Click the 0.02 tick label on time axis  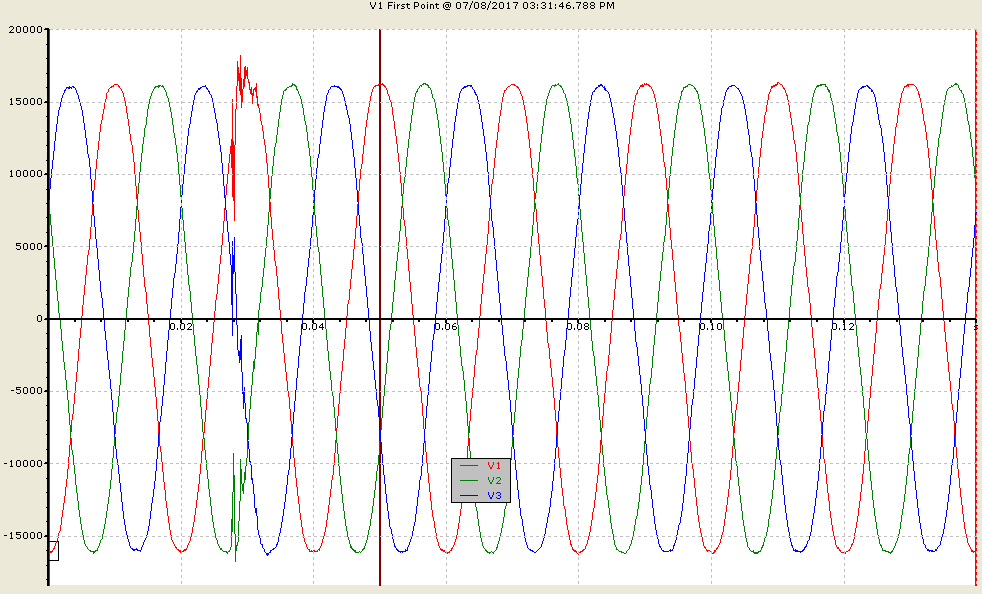click(180, 326)
